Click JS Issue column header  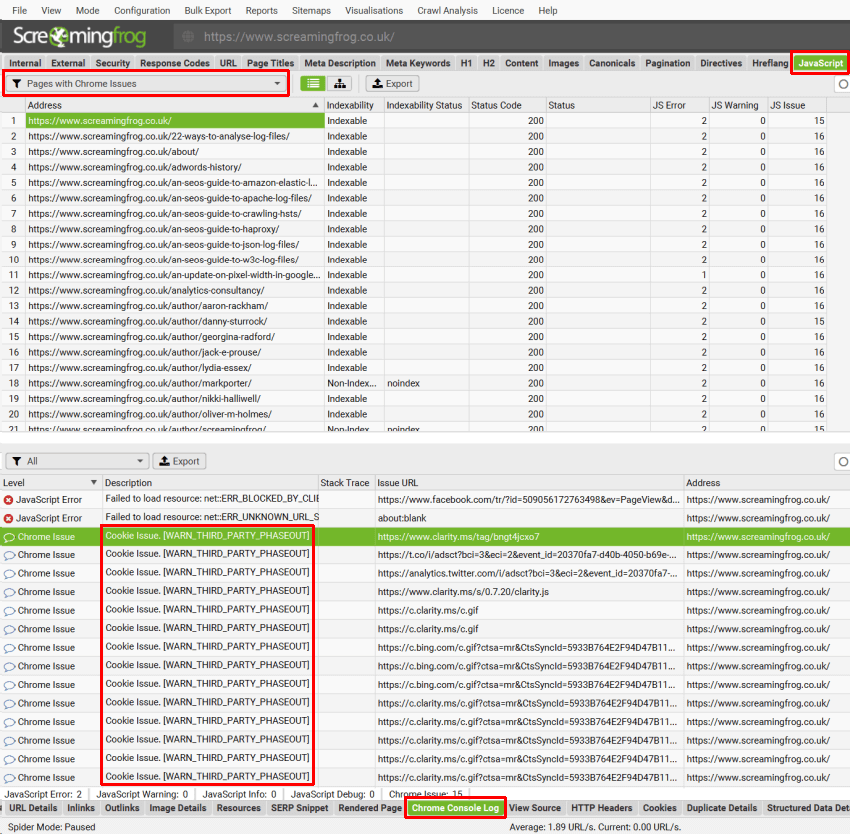pos(797,105)
